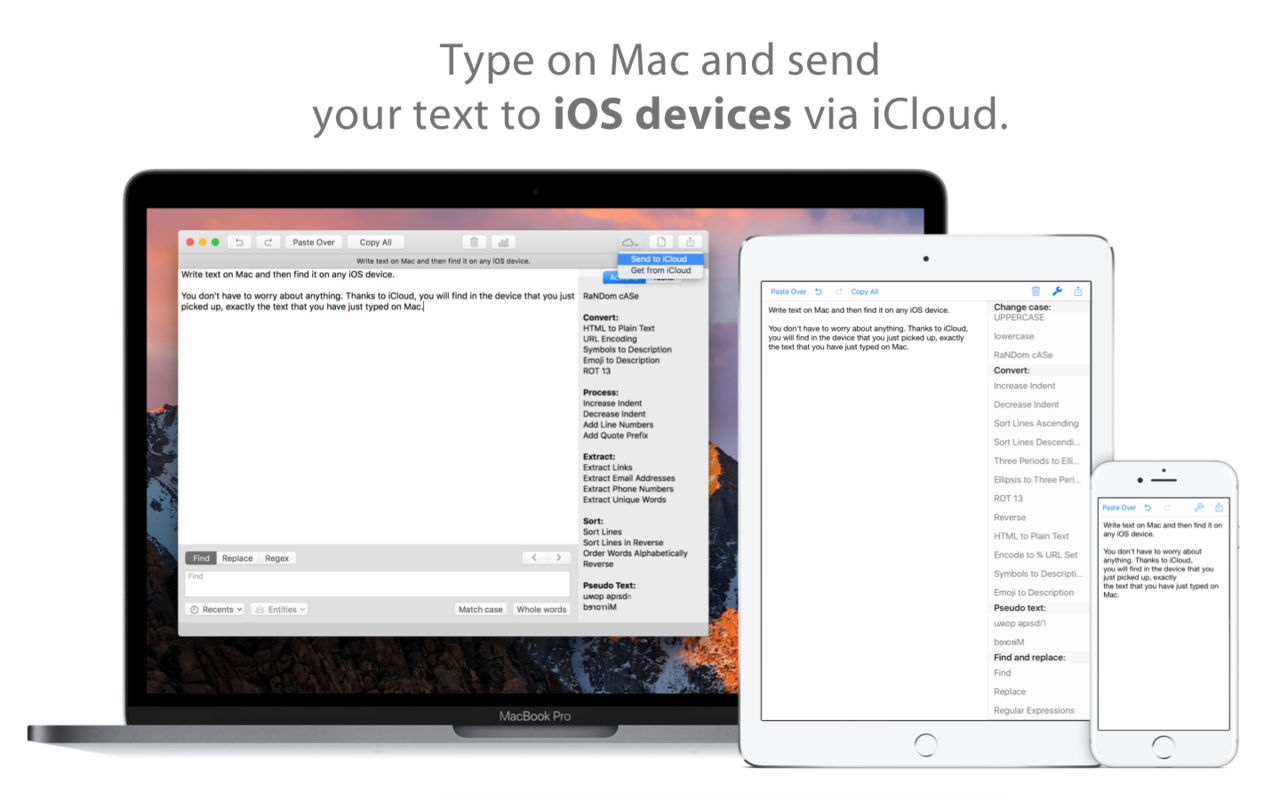Run HTML to Plain Text in Mac sidebar
This screenshot has width=1280, height=800.
coord(619,328)
